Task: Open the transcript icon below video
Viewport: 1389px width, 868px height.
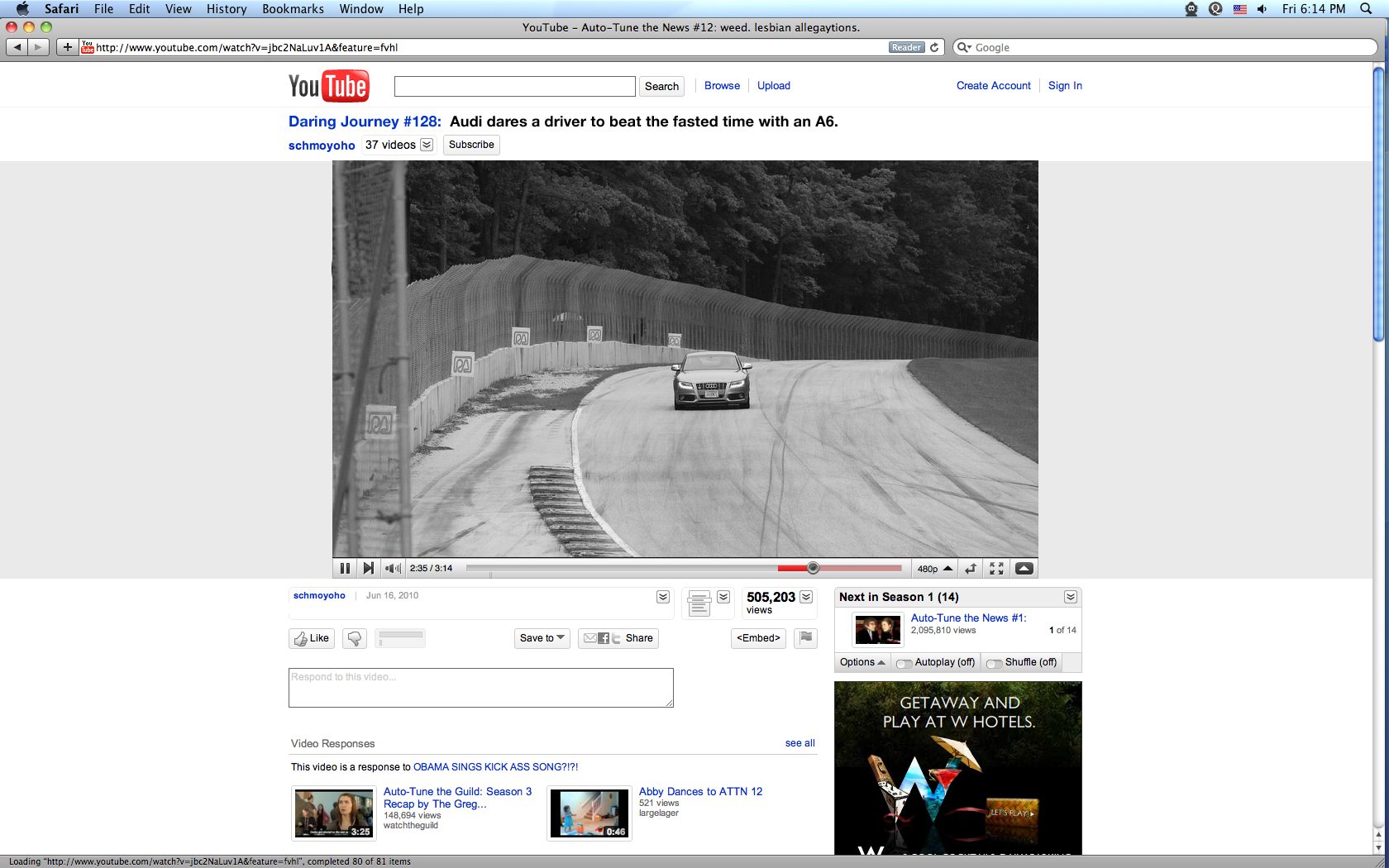Action: [x=699, y=603]
